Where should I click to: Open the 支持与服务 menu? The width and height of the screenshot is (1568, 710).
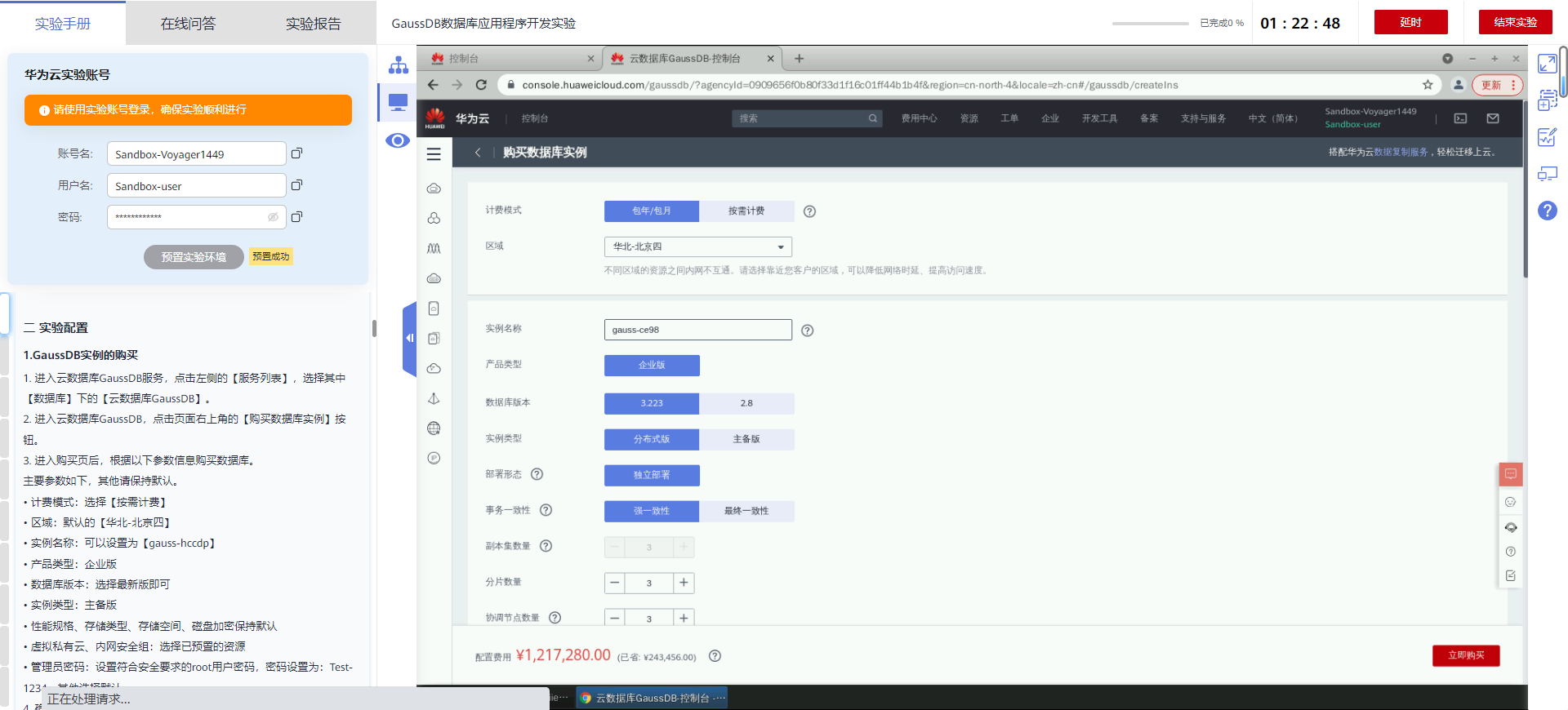pos(1203,118)
